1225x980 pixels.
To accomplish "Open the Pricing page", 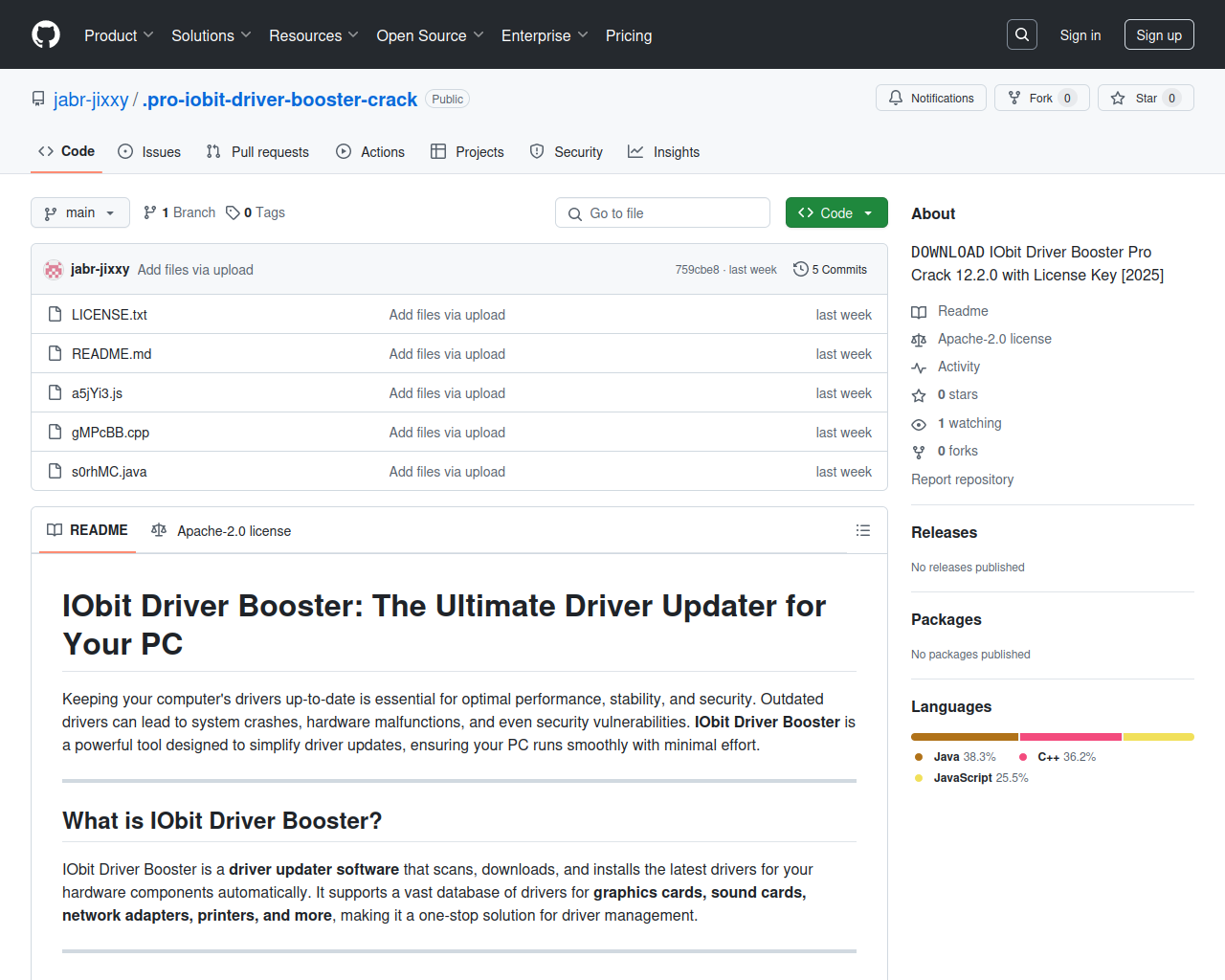I will 629,35.
